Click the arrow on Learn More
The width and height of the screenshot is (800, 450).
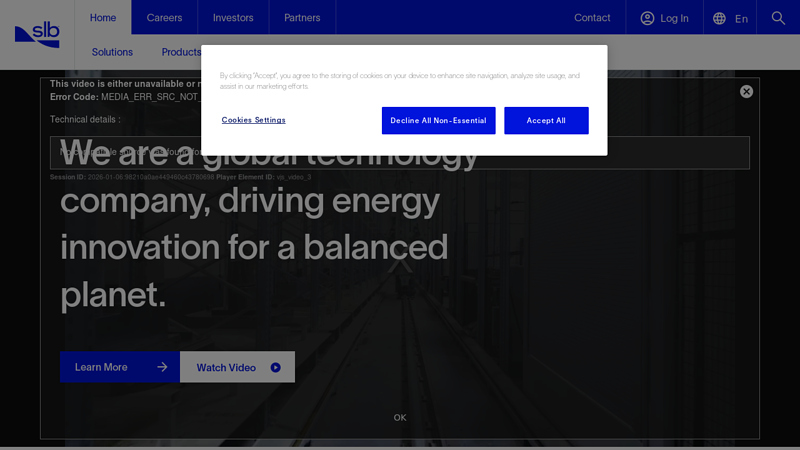162,367
